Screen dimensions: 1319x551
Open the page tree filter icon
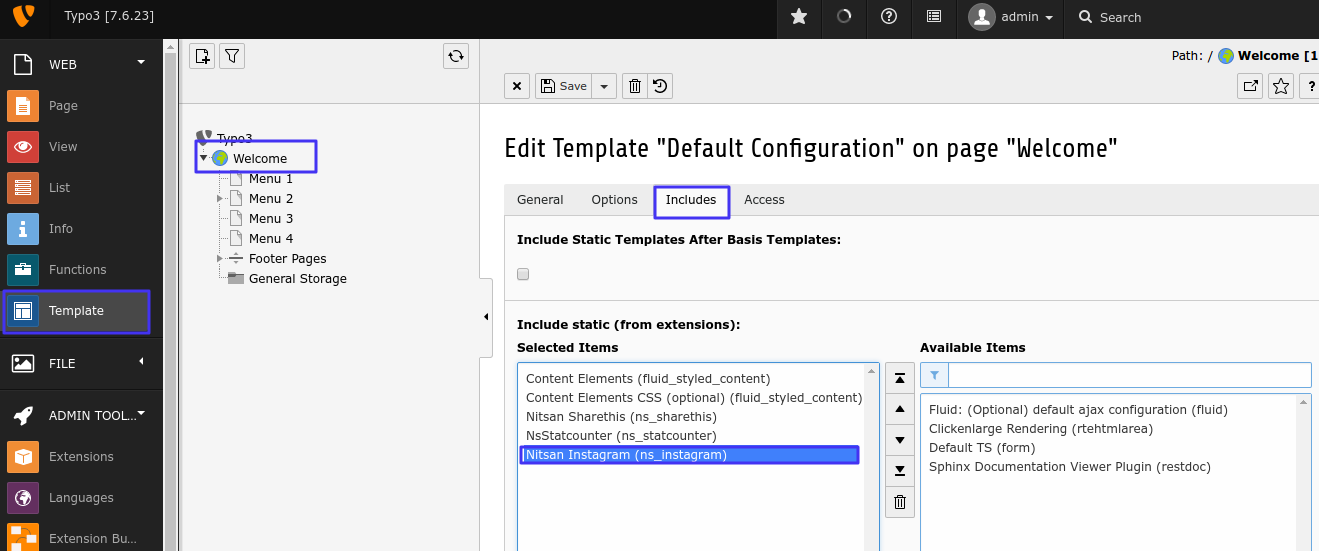point(232,56)
